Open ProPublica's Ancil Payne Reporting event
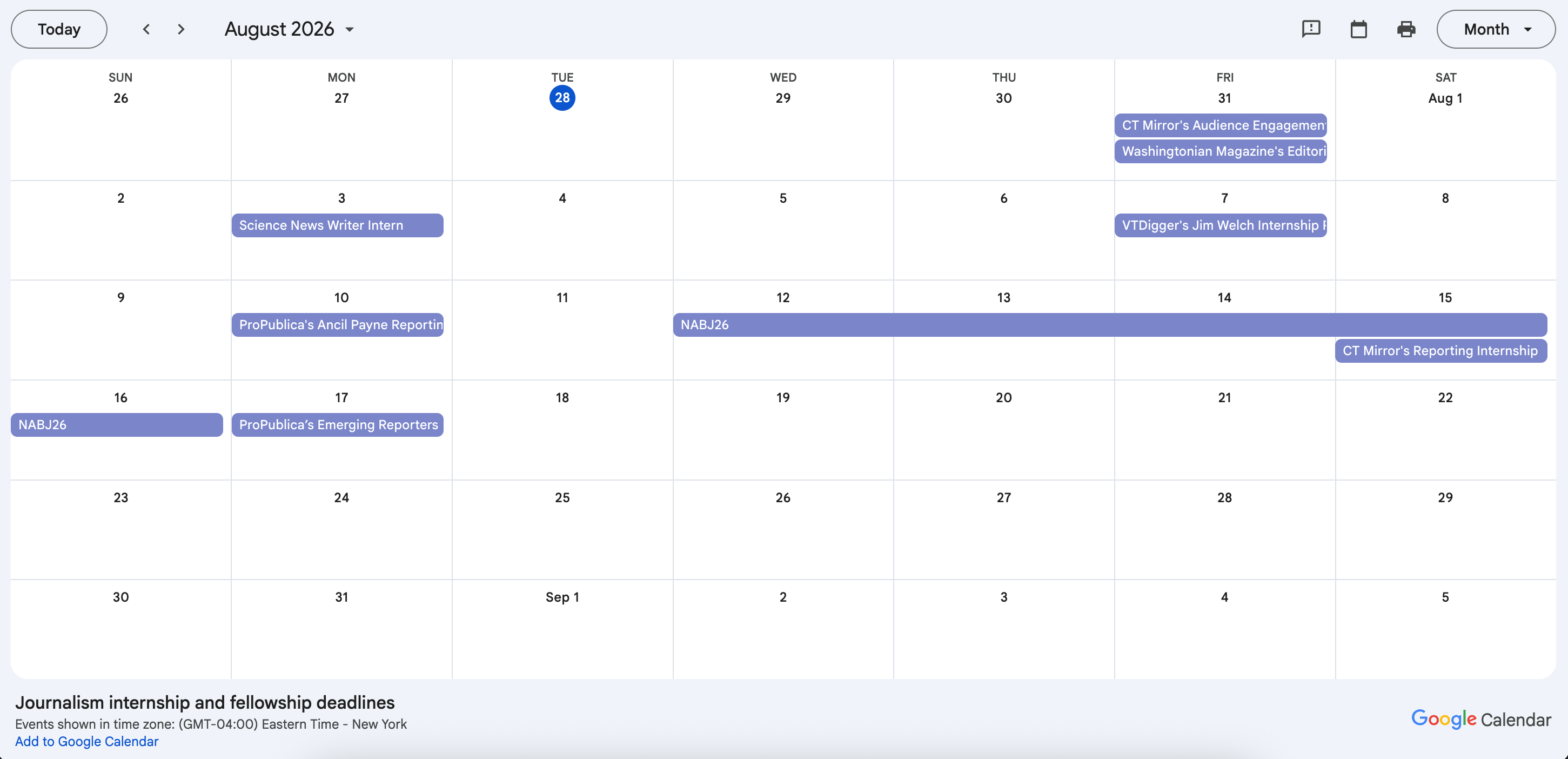The image size is (1568, 759). [x=337, y=325]
